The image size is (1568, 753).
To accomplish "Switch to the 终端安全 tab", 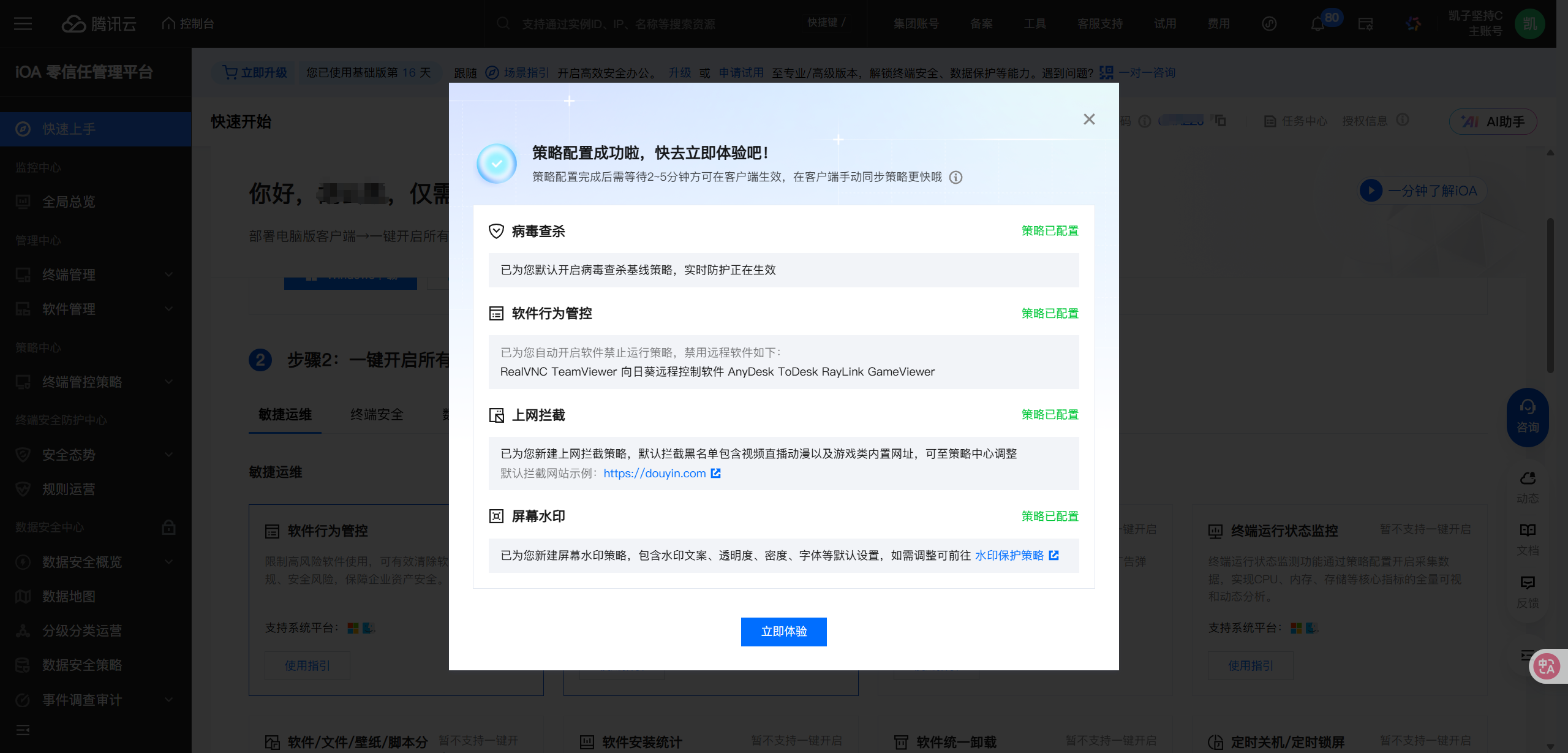I will coord(377,415).
